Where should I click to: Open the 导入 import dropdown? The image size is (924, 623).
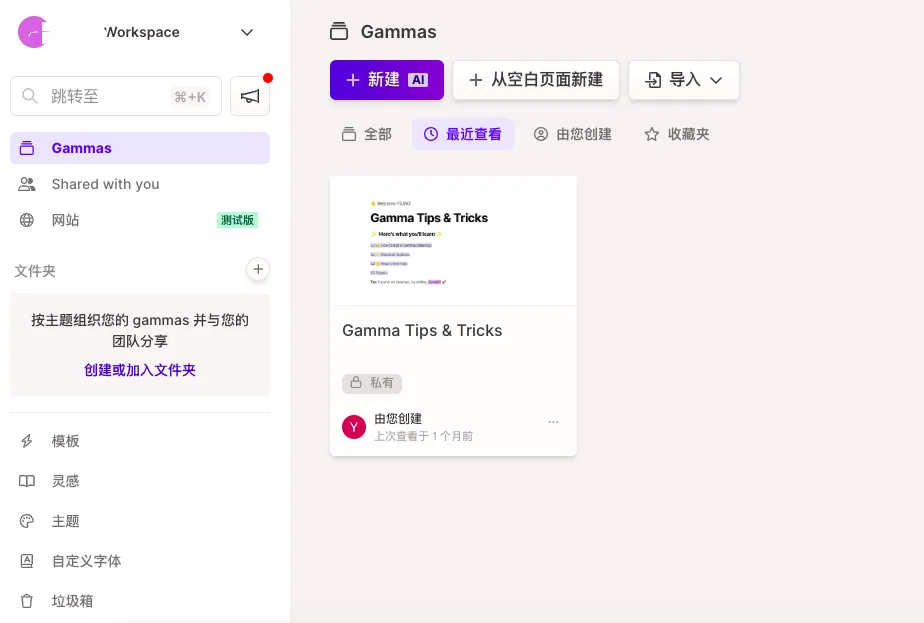[684, 80]
